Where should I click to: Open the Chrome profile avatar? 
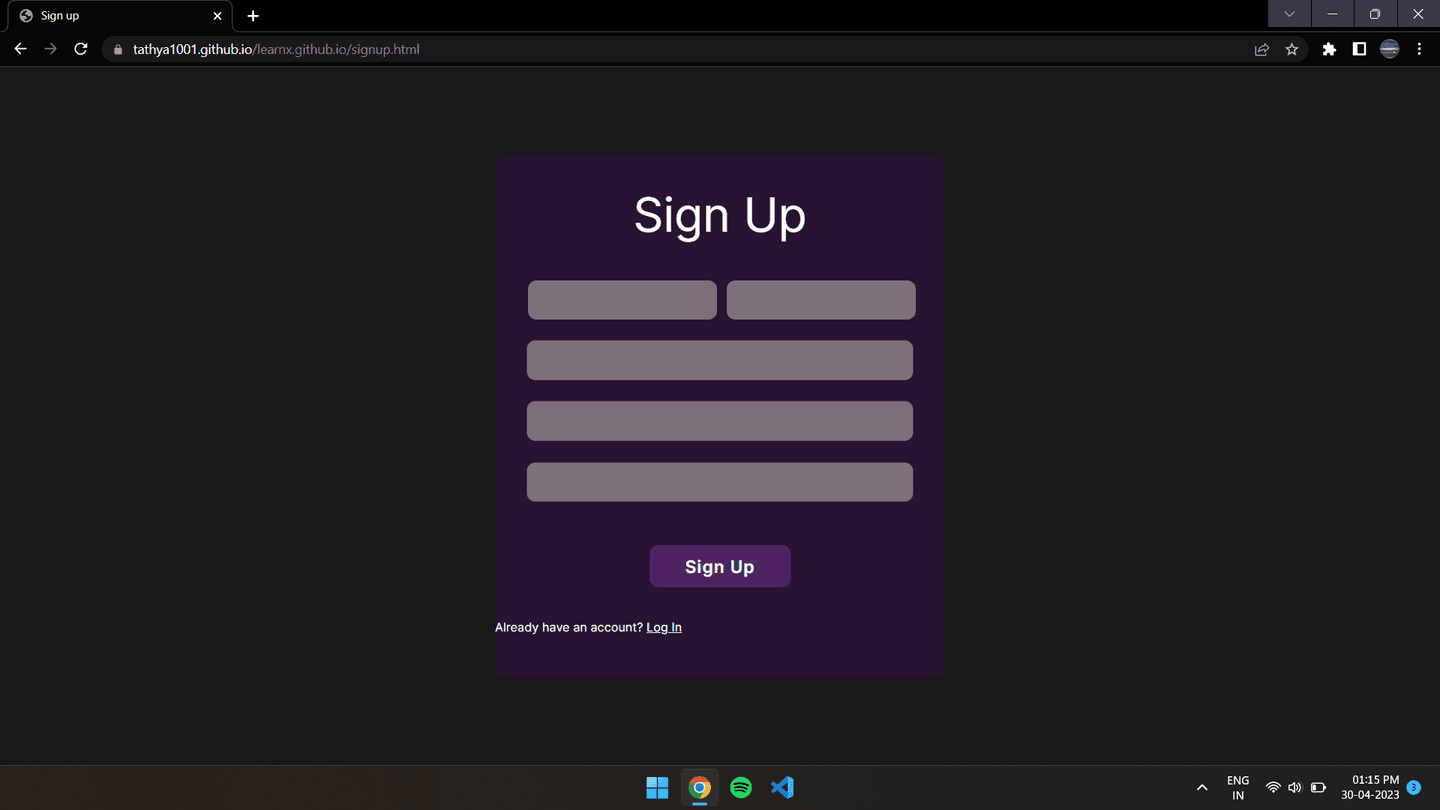pos(1390,49)
